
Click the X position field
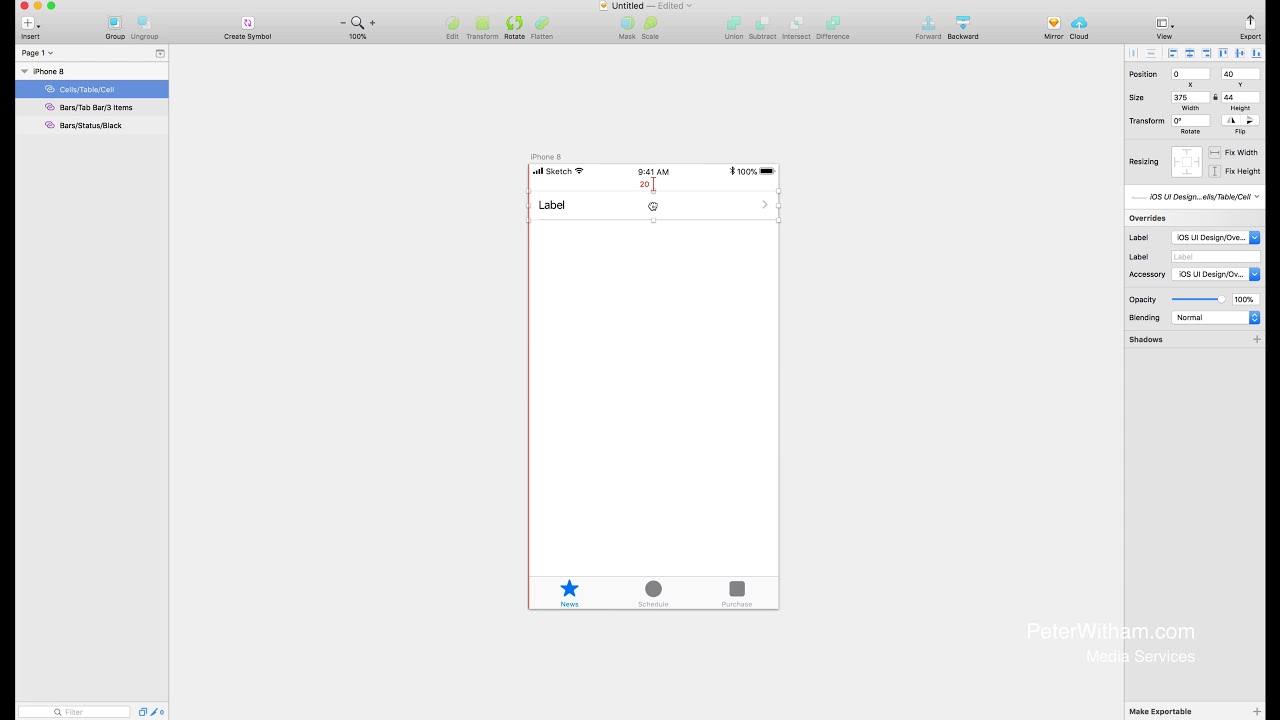coord(1190,74)
